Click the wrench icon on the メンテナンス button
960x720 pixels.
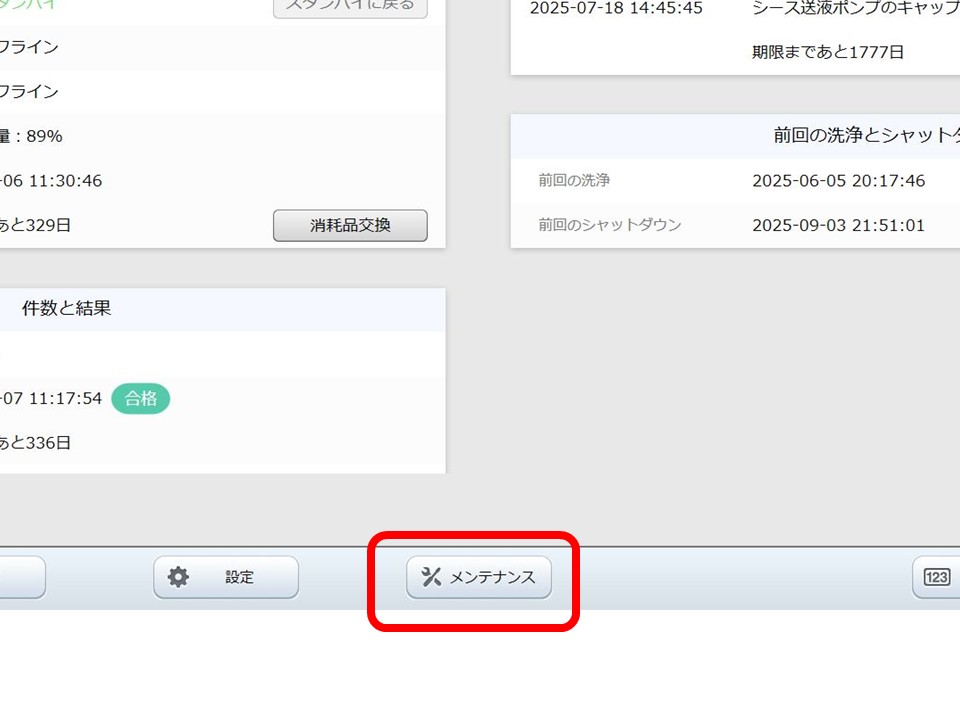(432, 577)
